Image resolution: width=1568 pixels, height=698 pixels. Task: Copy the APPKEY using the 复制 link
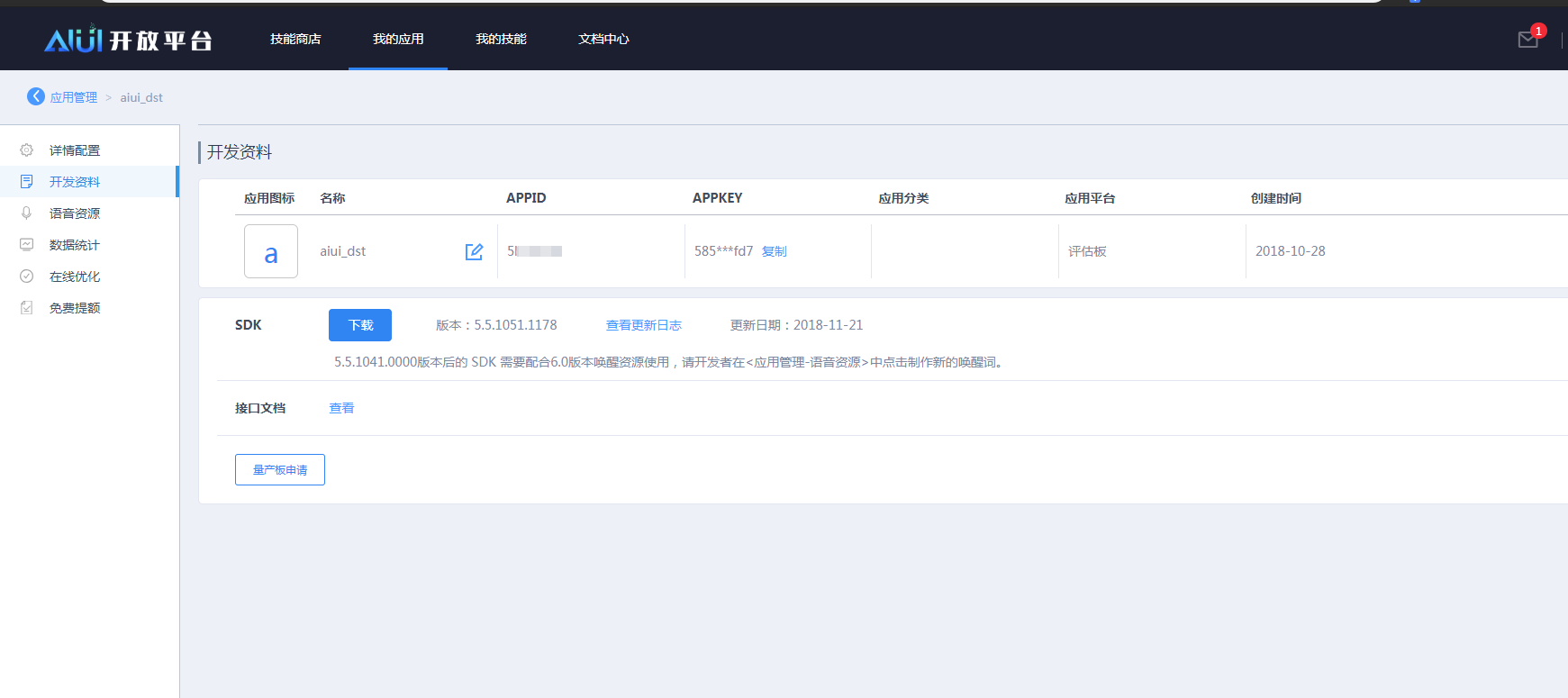coord(775,251)
